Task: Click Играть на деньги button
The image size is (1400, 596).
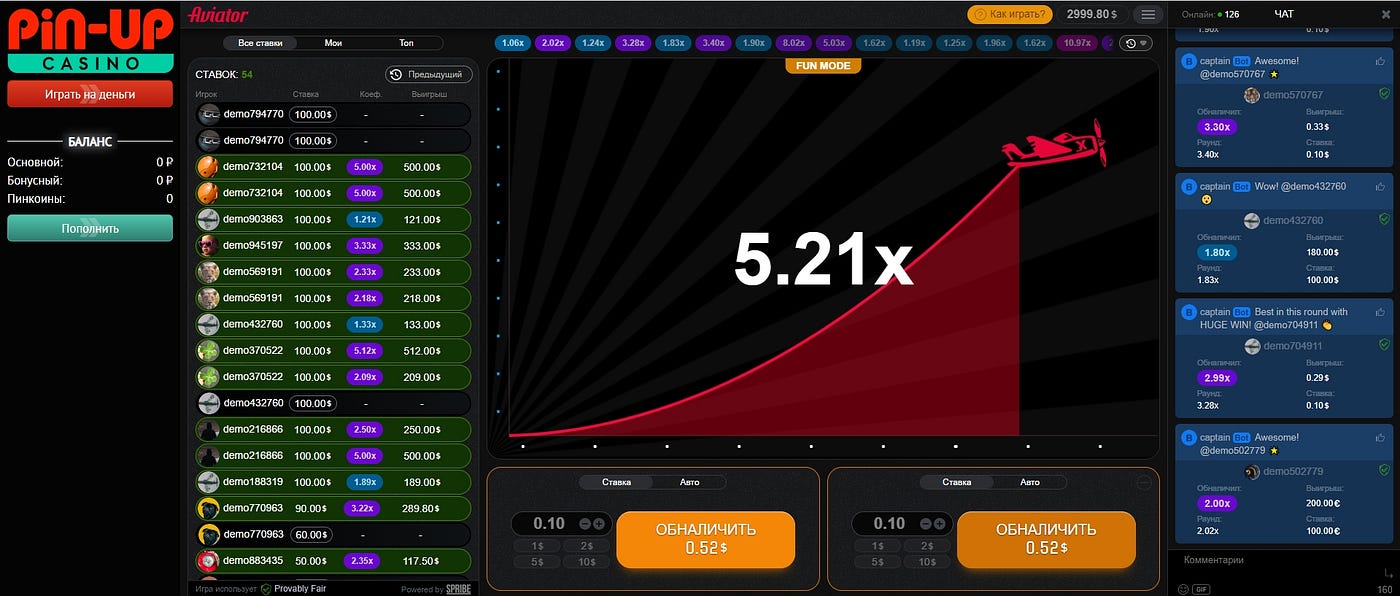Action: (90, 94)
